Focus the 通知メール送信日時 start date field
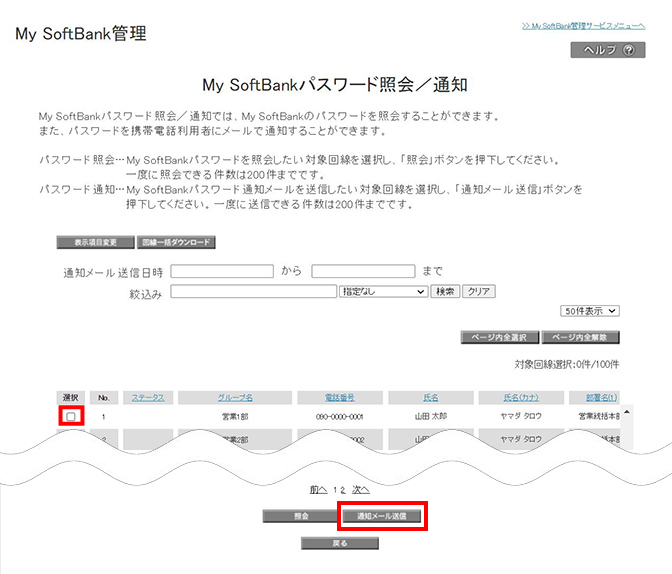672x574 pixels. [x=222, y=271]
